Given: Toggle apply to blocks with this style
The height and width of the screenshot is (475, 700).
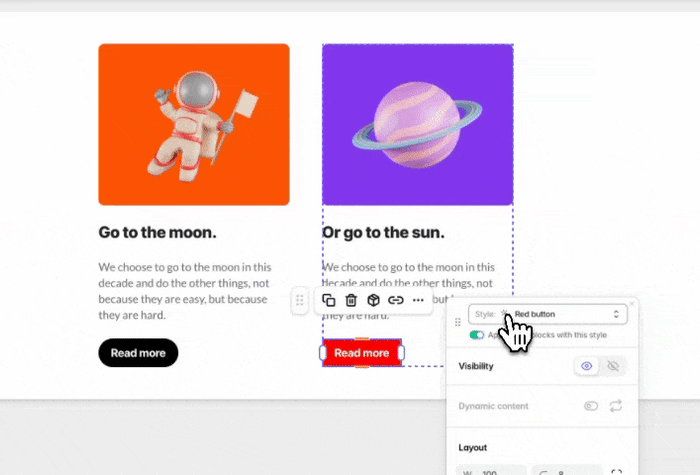Looking at the screenshot, I should pos(477,335).
